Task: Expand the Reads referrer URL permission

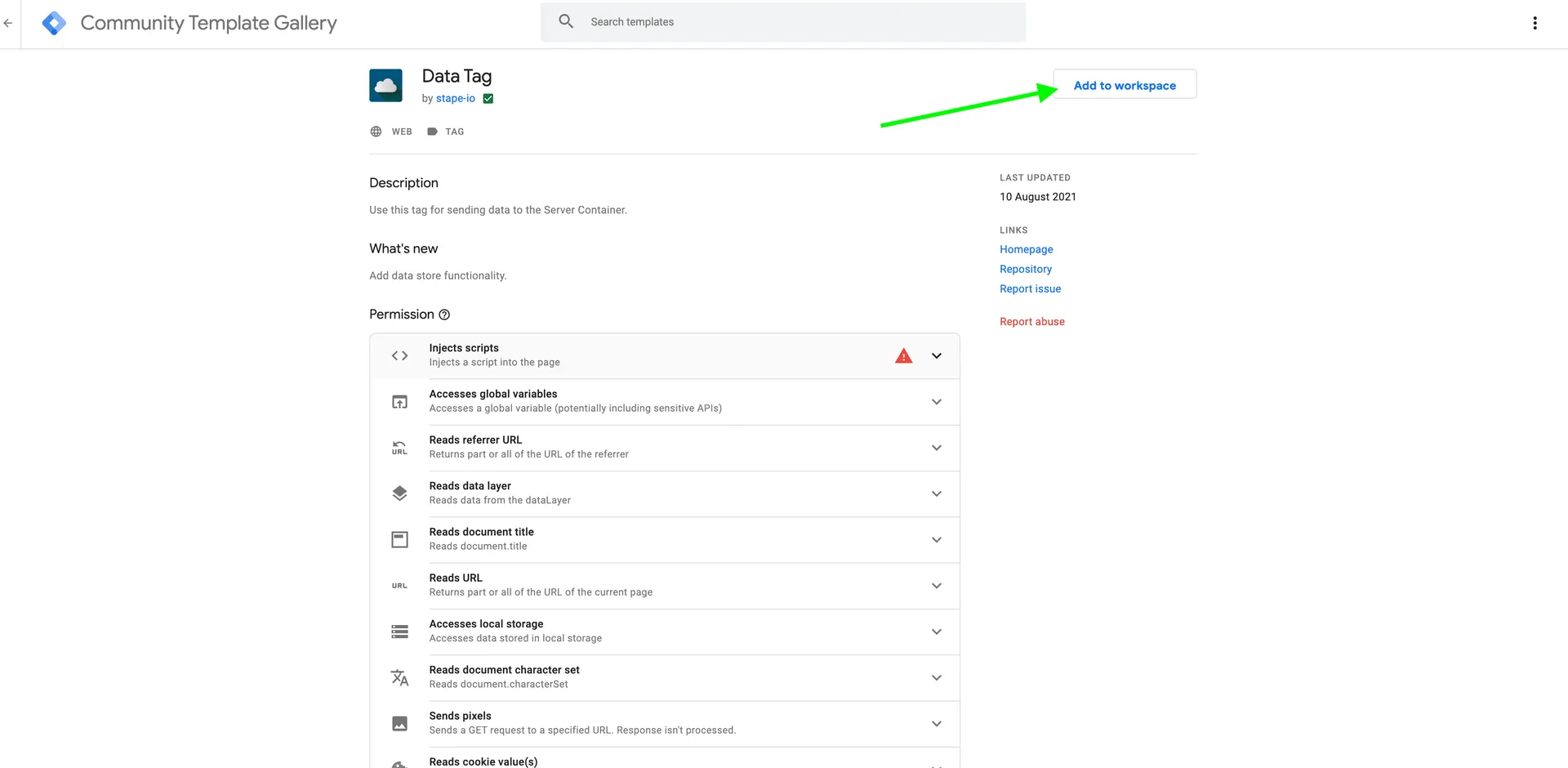Action: tap(937, 448)
